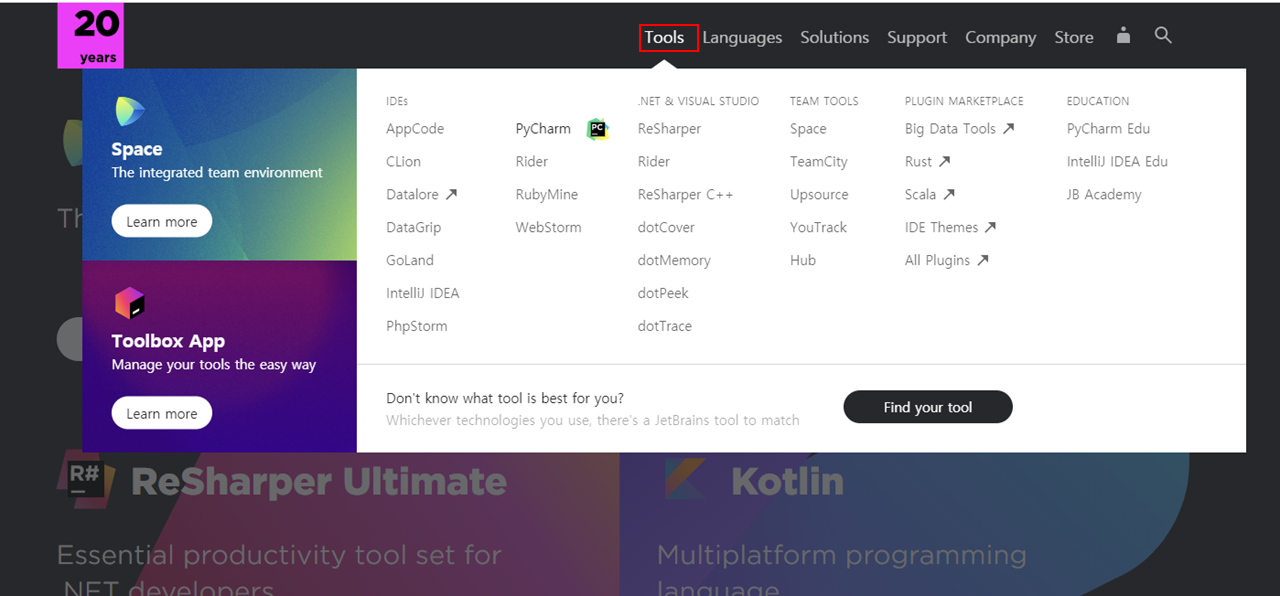This screenshot has height=596, width=1280.
Task: Open the Rust plugin link
Action: [927, 162]
